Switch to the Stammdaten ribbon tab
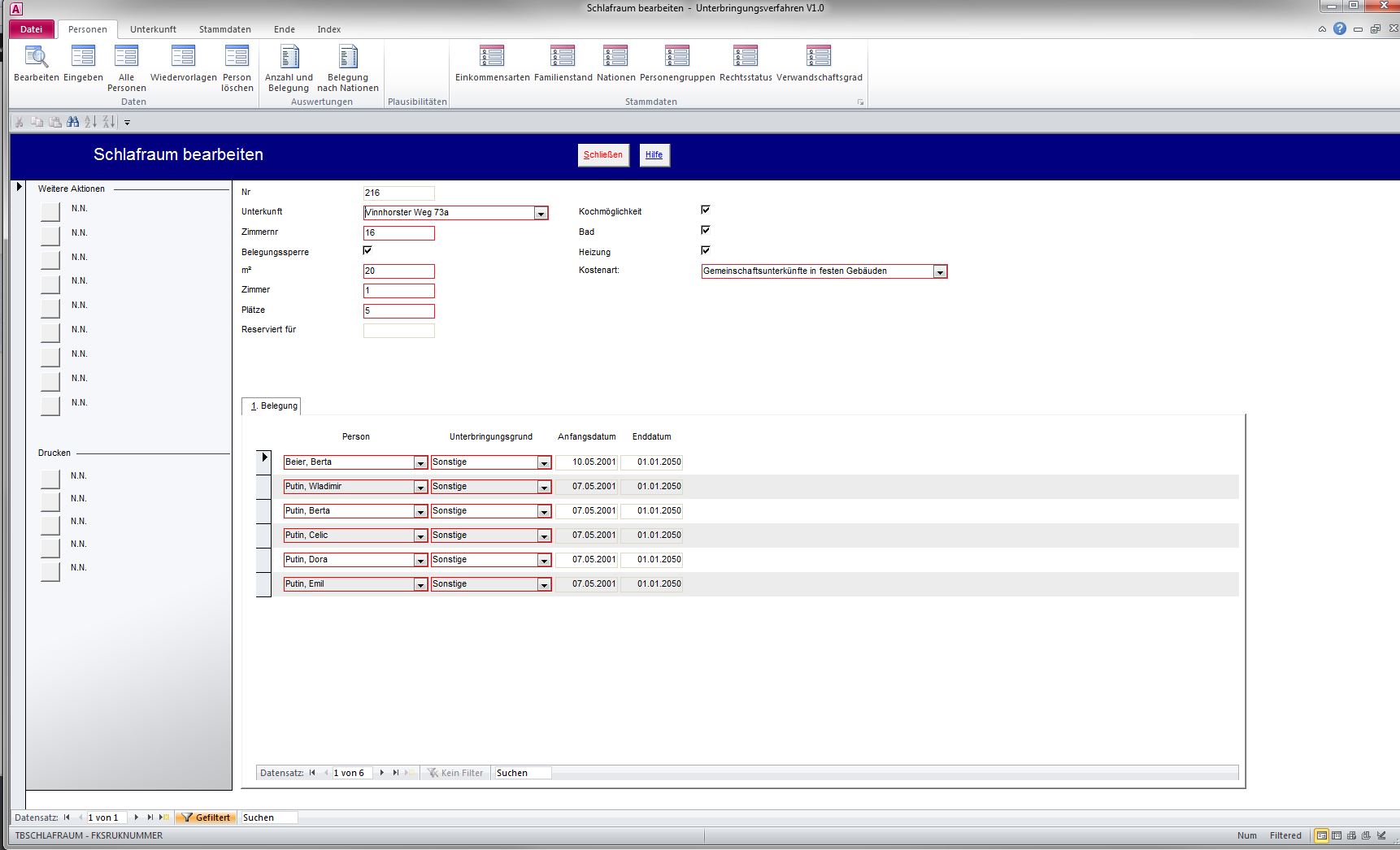The height and width of the screenshot is (850, 1400). click(x=225, y=29)
